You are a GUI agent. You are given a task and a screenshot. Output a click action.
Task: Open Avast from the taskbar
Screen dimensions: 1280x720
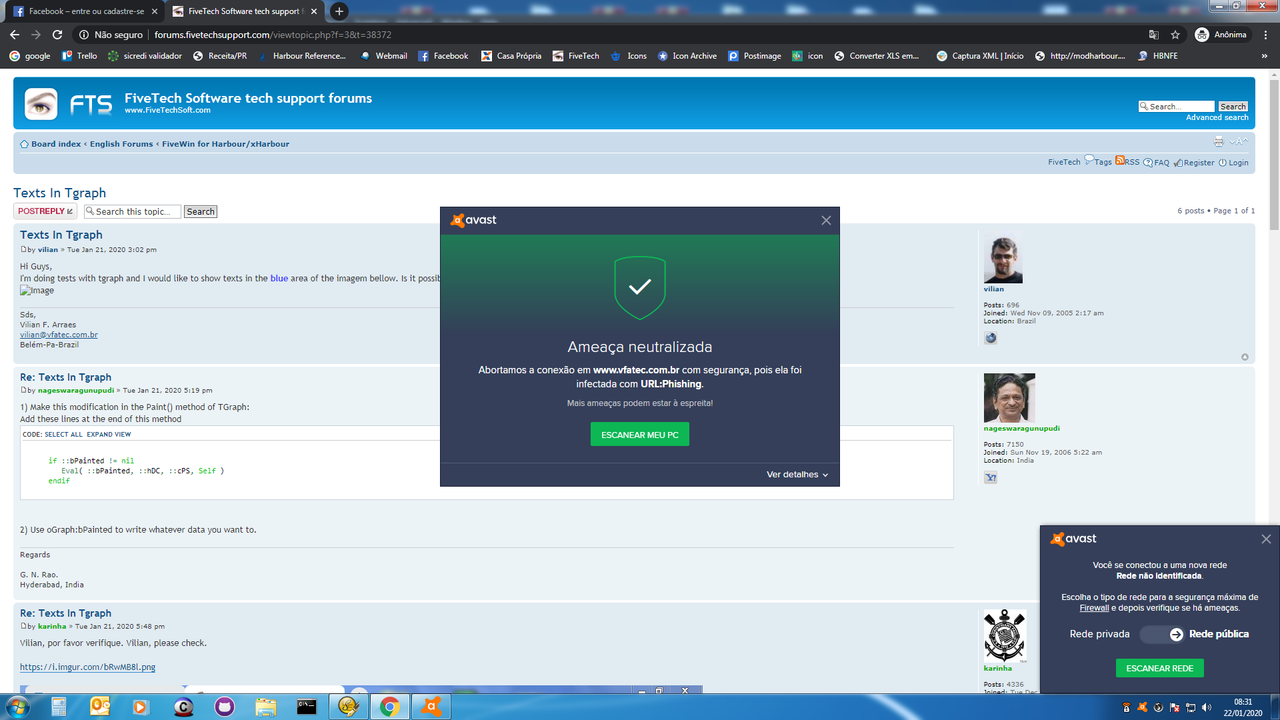point(432,707)
